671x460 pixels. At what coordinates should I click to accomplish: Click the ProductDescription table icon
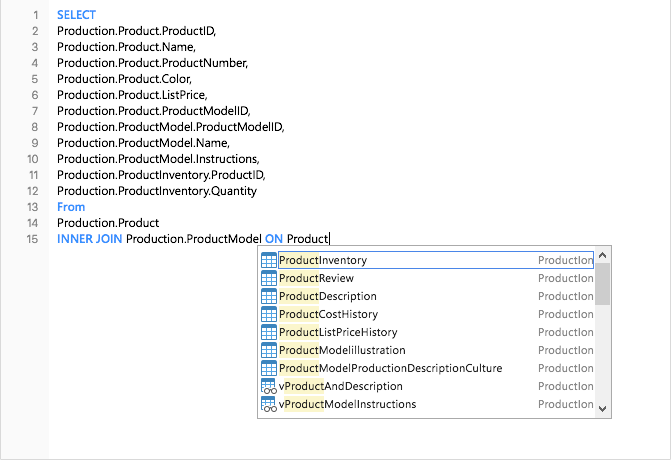pos(268,296)
